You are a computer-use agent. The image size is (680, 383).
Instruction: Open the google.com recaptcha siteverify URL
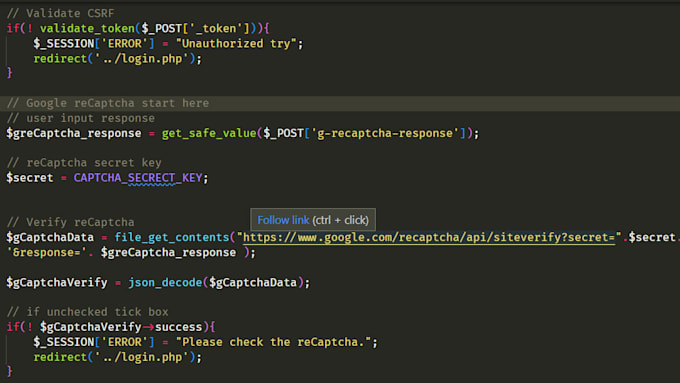pos(429,237)
